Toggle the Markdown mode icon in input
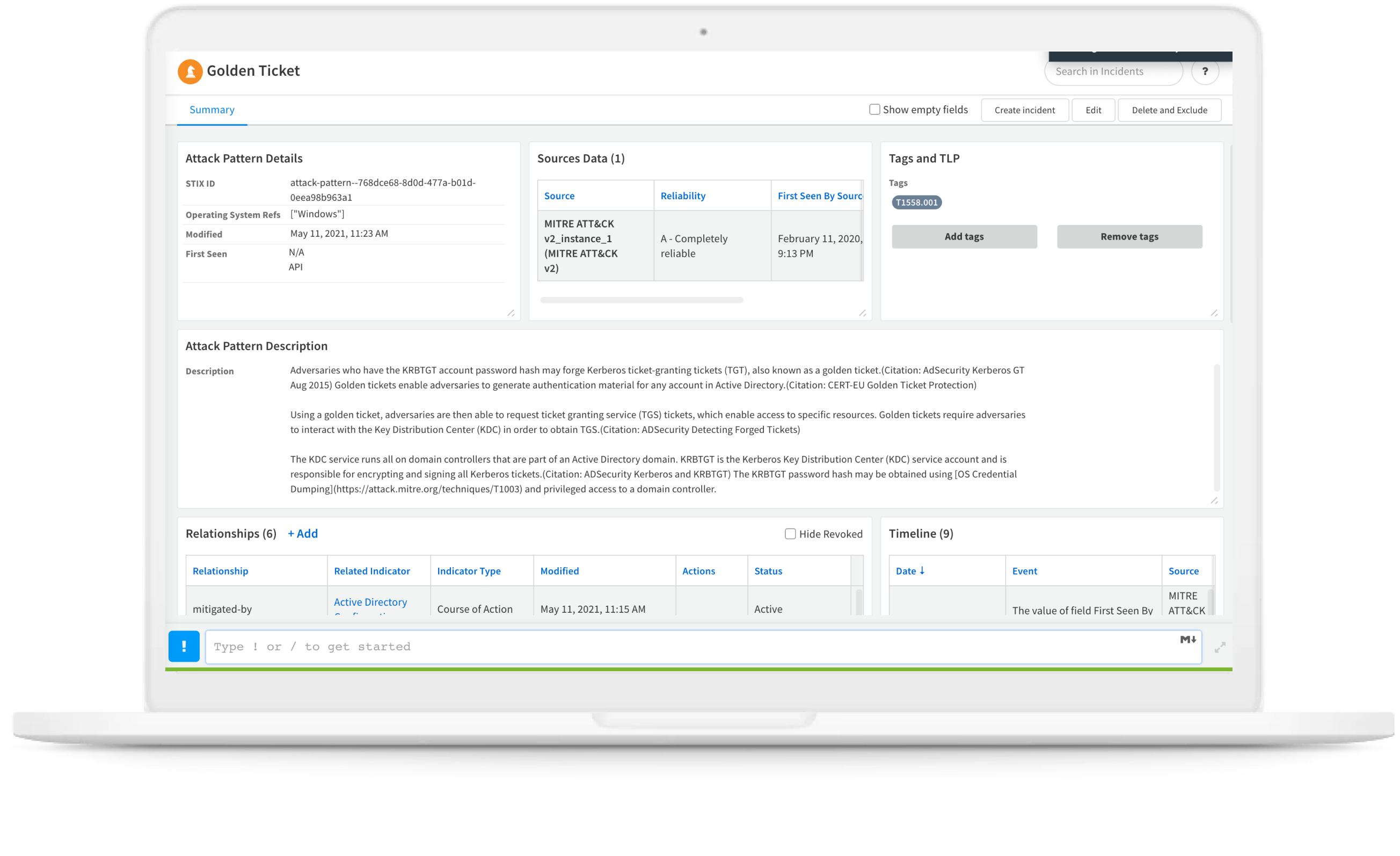This screenshot has height=856, width=1400. pos(1187,640)
